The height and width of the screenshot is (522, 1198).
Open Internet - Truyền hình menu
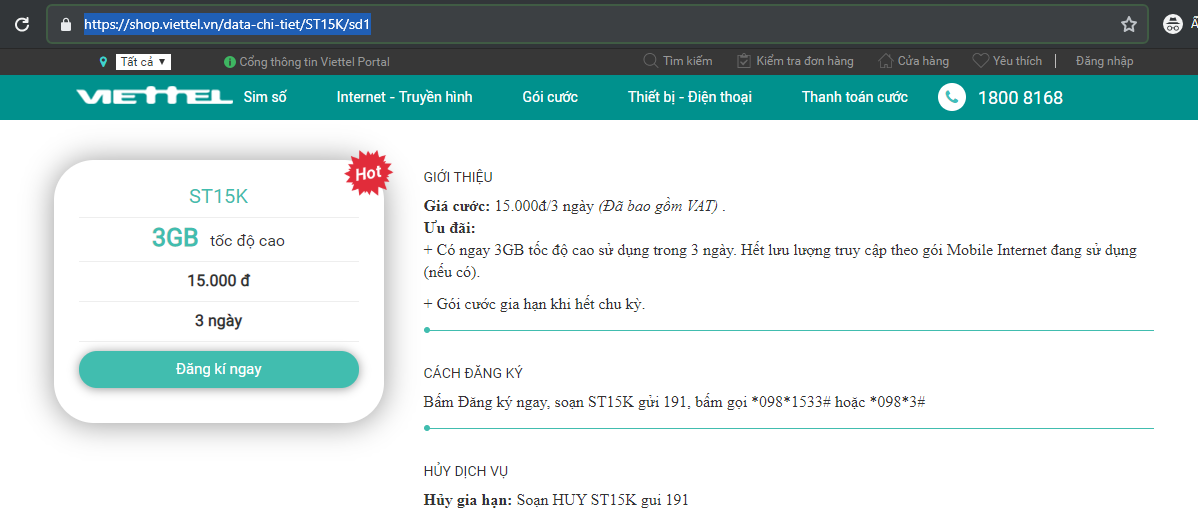404,97
